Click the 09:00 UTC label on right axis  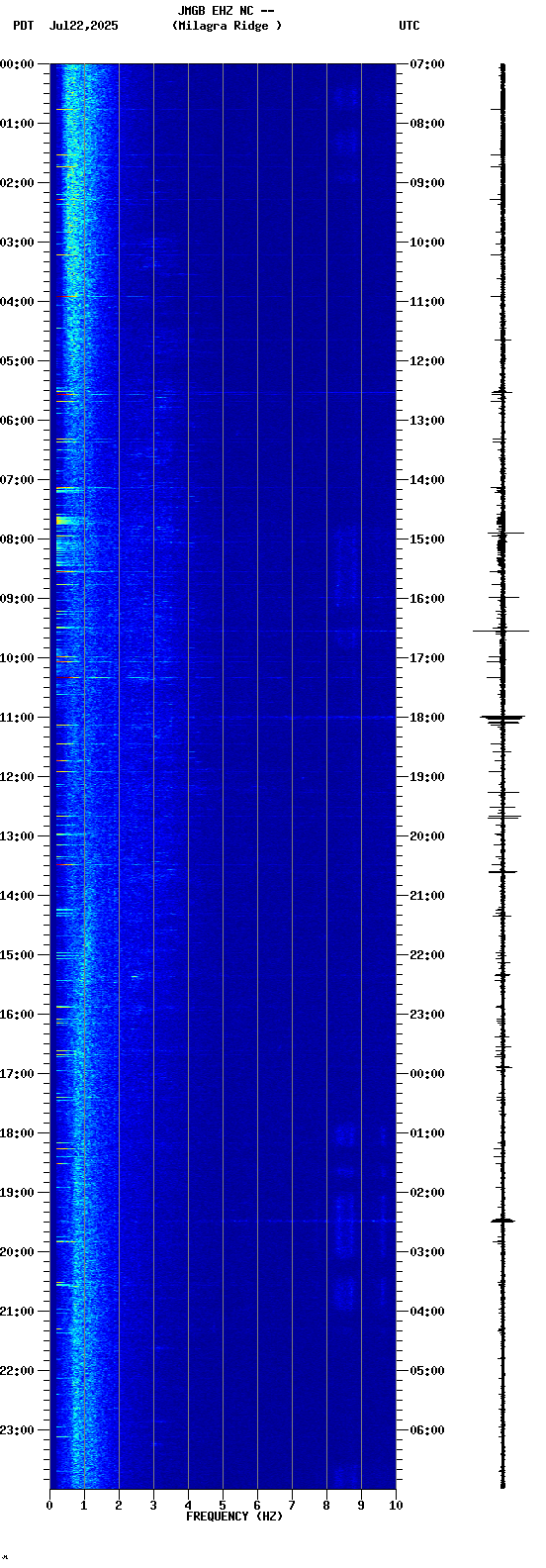pyautogui.click(x=427, y=183)
